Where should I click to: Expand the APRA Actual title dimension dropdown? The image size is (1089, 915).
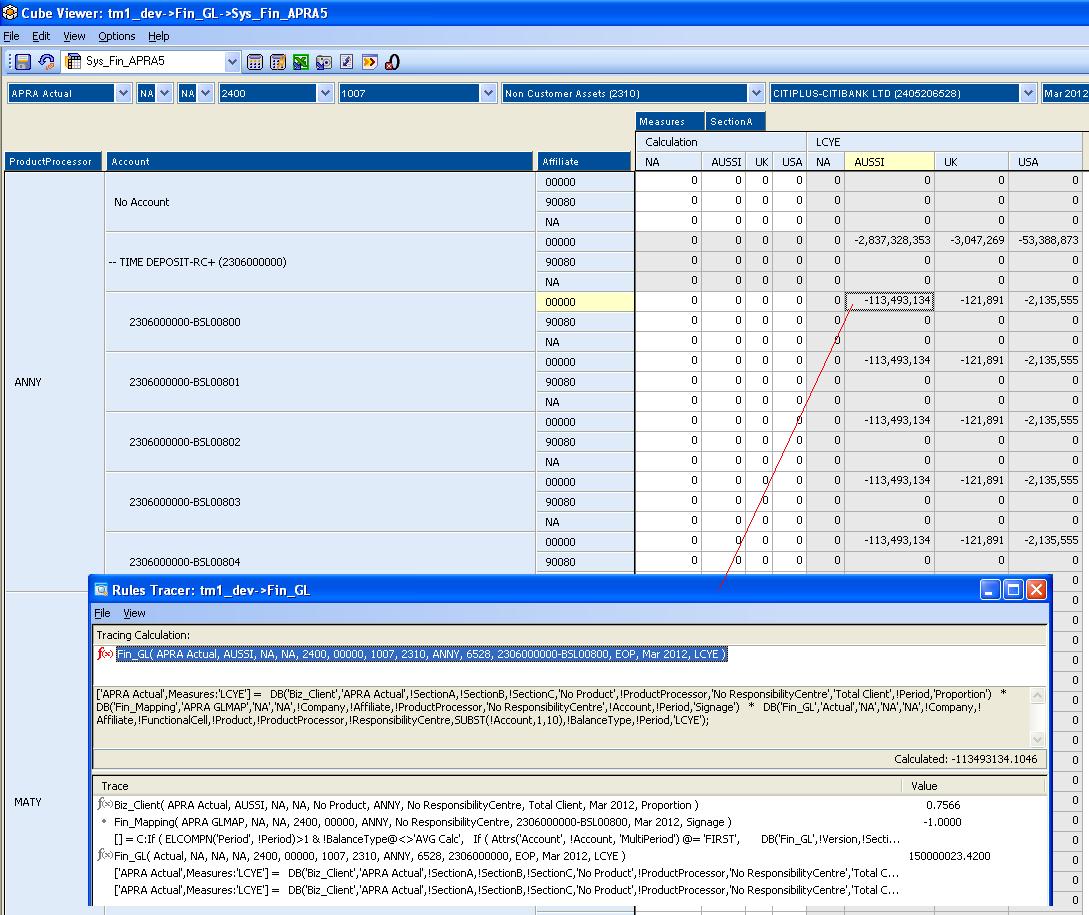click(123, 93)
